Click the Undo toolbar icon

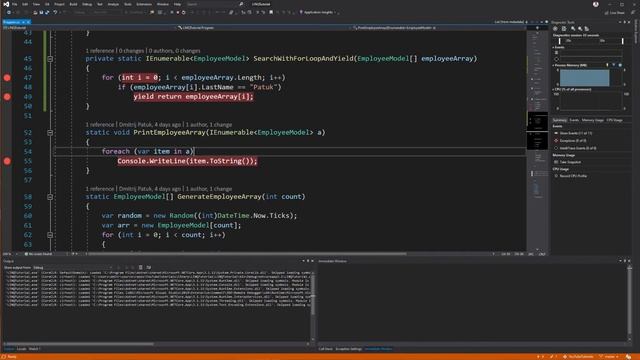point(55,12)
